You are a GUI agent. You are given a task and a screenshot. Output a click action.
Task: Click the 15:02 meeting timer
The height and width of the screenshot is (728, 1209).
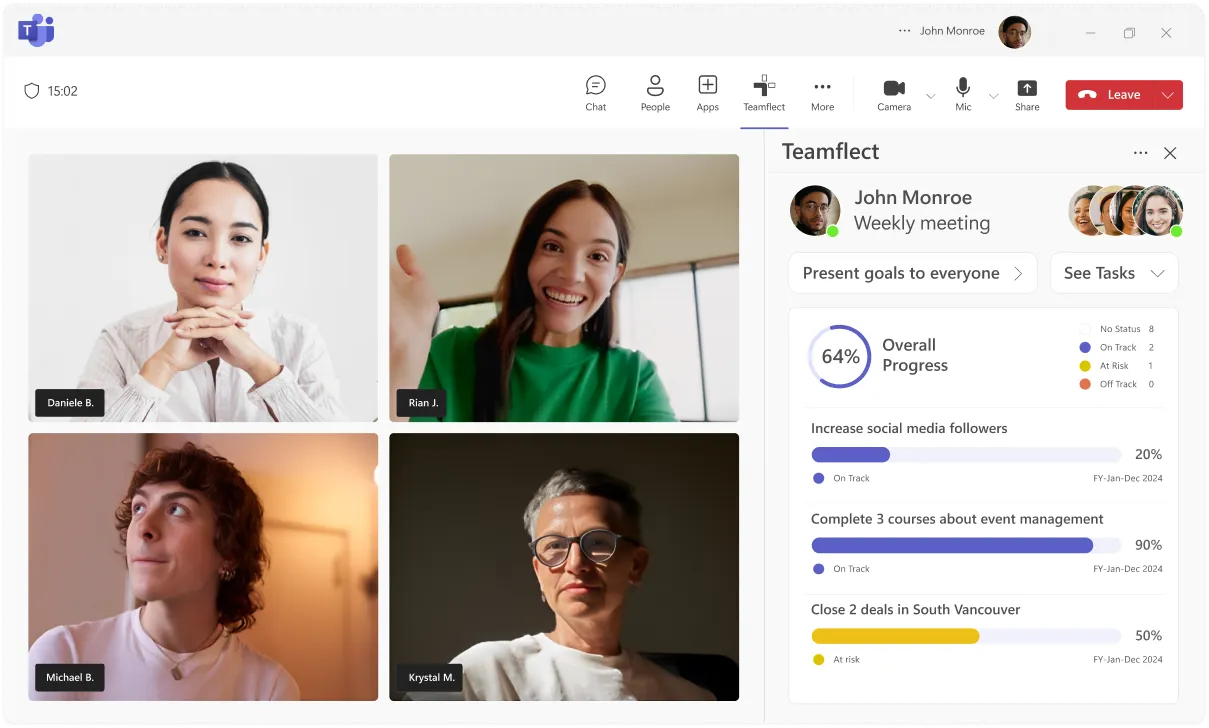[63, 91]
